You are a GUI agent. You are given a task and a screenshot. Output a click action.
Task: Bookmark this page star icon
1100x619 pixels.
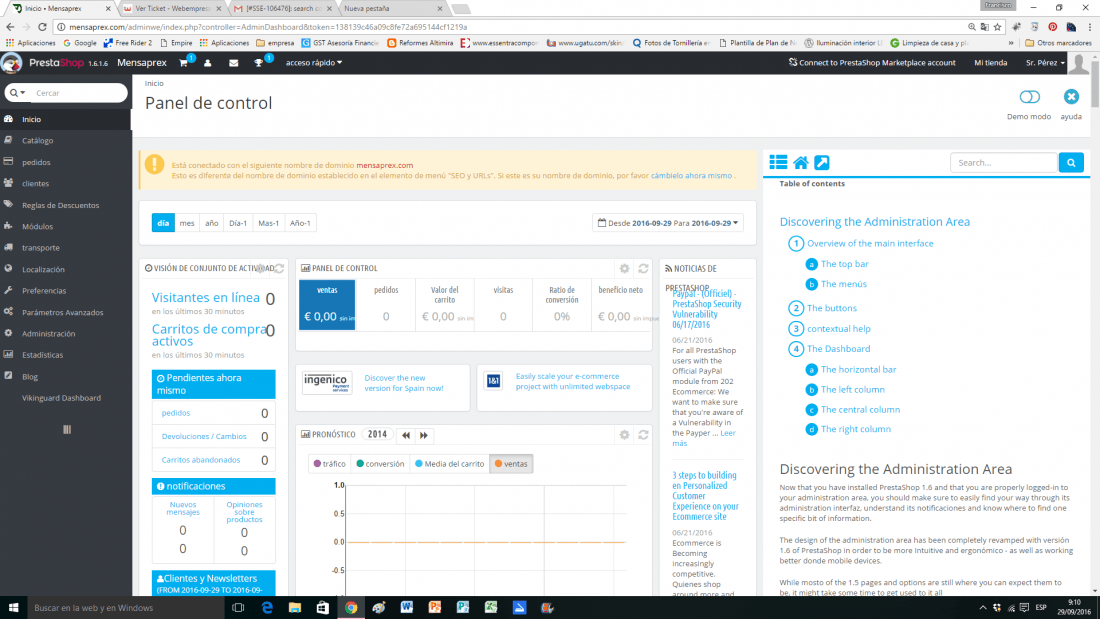(x=998, y=27)
